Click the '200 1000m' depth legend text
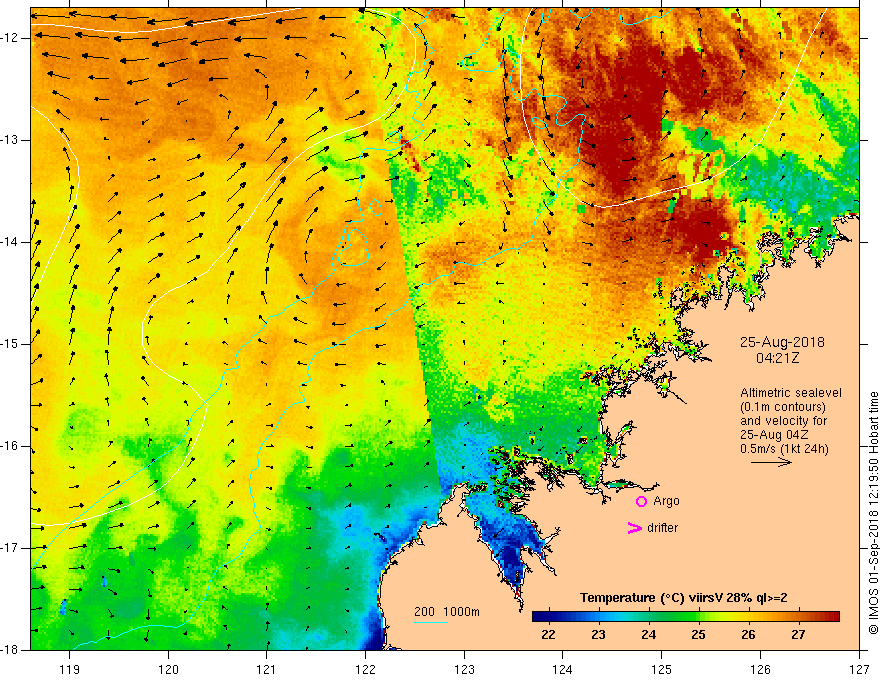880x680 pixels. pyautogui.click(x=447, y=612)
